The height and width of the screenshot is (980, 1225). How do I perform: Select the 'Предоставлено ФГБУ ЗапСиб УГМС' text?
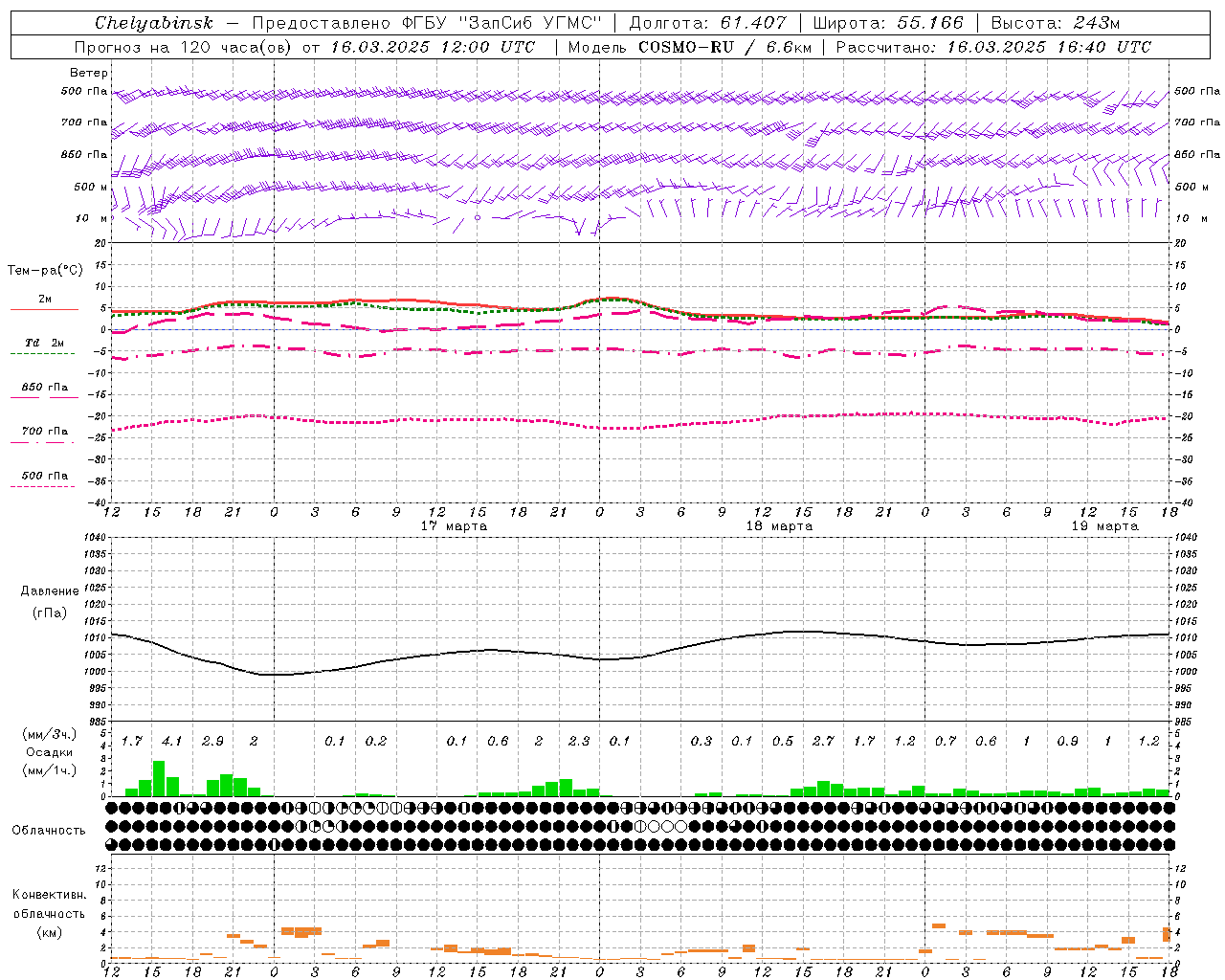[x=427, y=23]
